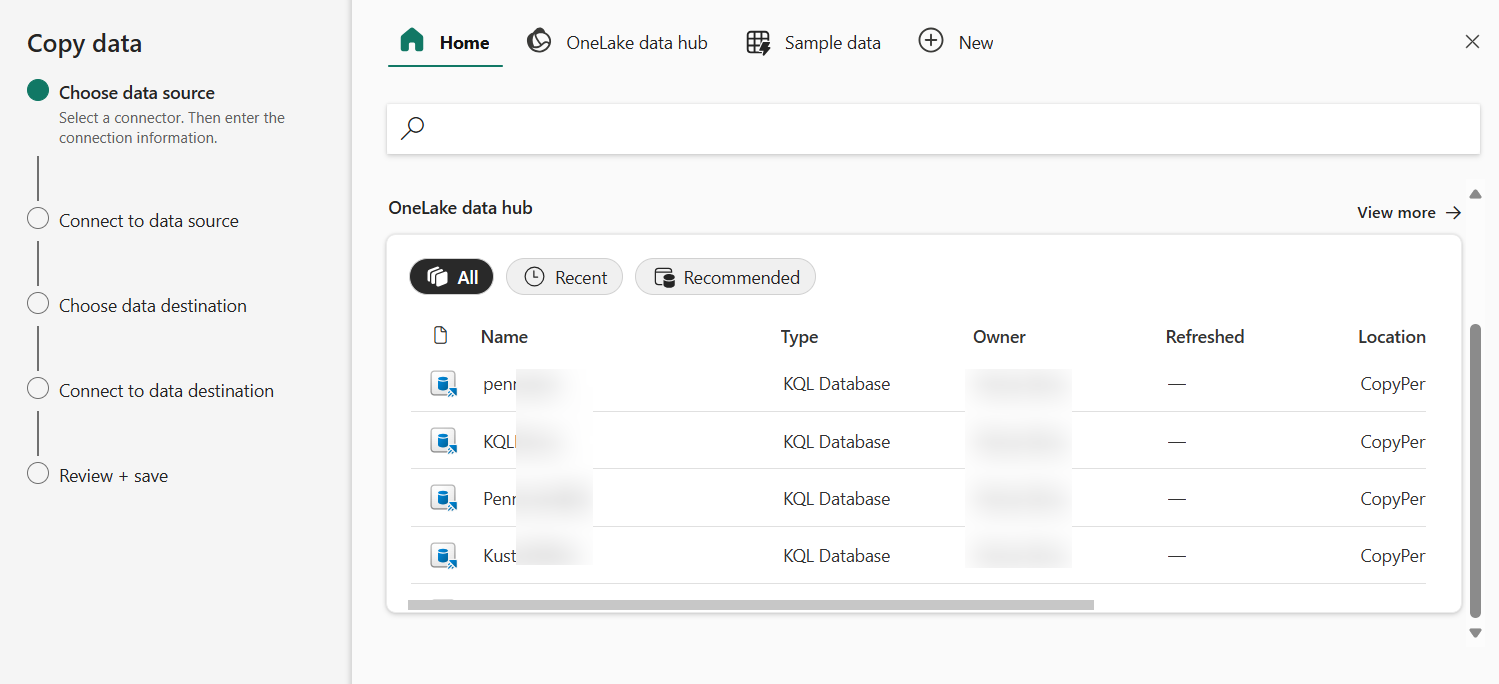Click inside the connector search box
The width and height of the screenshot is (1499, 684).
click(x=933, y=129)
